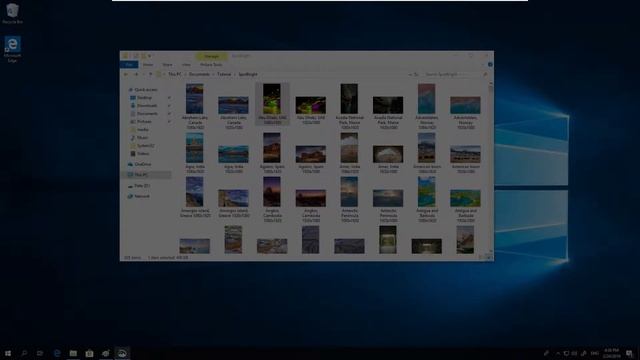Viewport: 640px width, 360px height.
Task: Open Downloads in the navigation pane
Action: [x=146, y=105]
